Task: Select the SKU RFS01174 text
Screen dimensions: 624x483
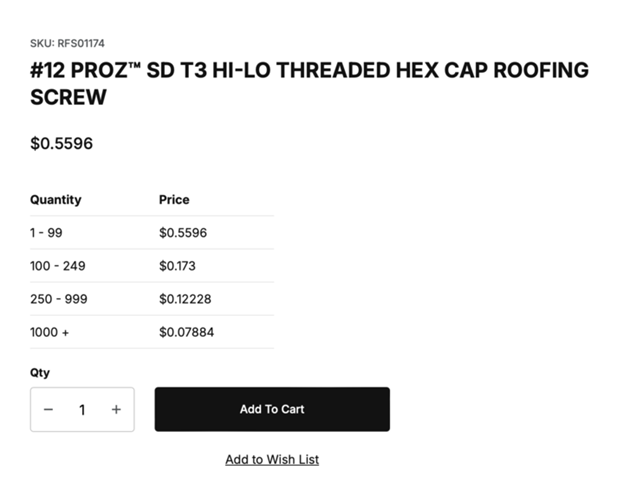Action: pos(67,43)
